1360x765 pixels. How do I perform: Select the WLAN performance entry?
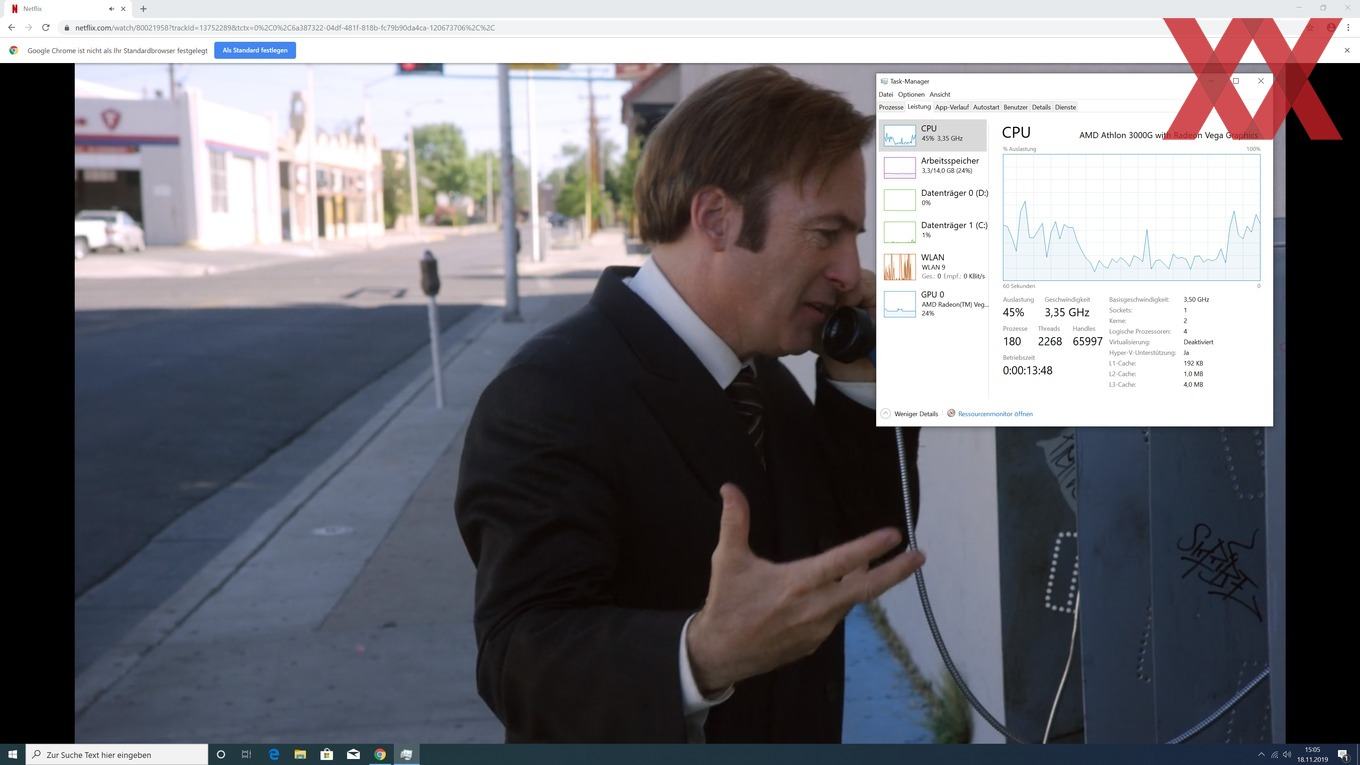tap(933, 266)
